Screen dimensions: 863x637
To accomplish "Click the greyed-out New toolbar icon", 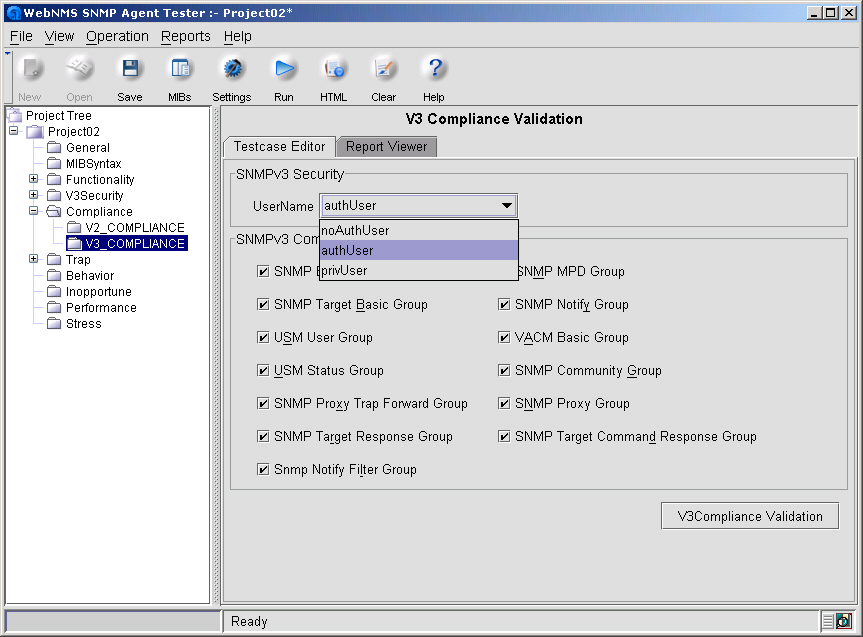I will [x=30, y=69].
